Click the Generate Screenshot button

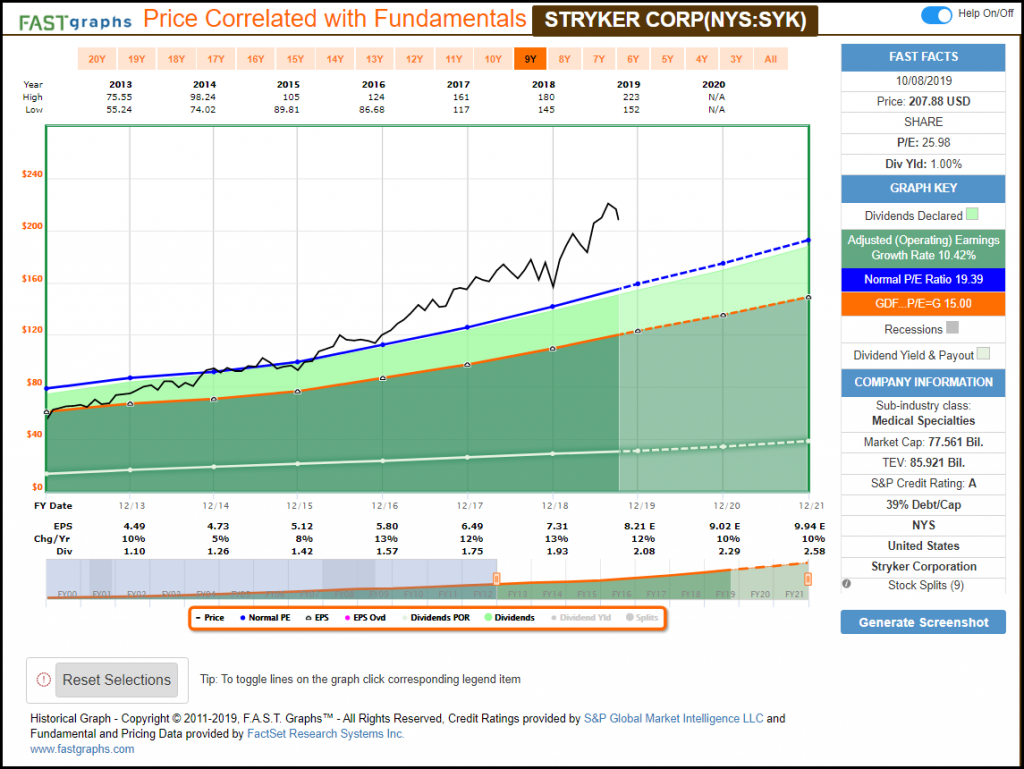(922, 622)
